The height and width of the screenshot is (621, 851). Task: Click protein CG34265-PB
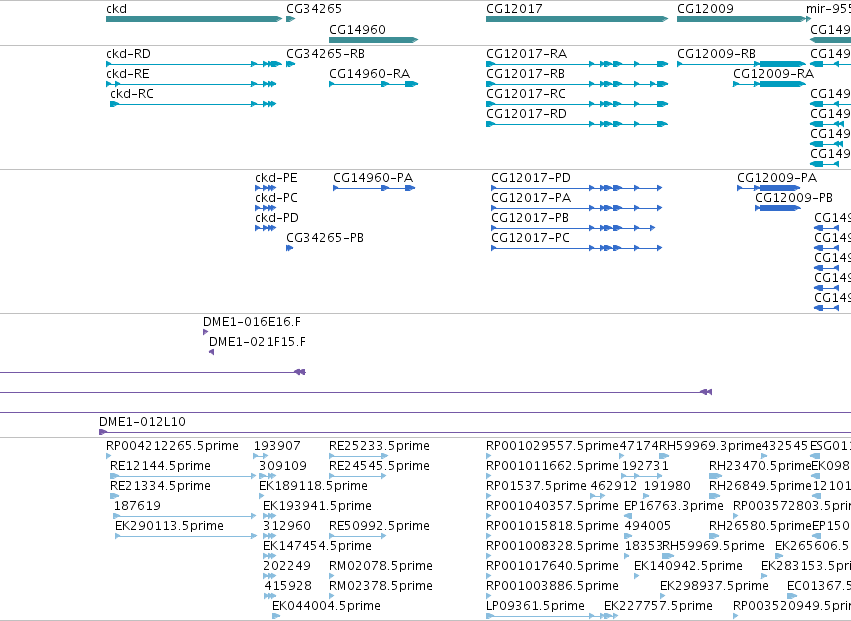290,248
